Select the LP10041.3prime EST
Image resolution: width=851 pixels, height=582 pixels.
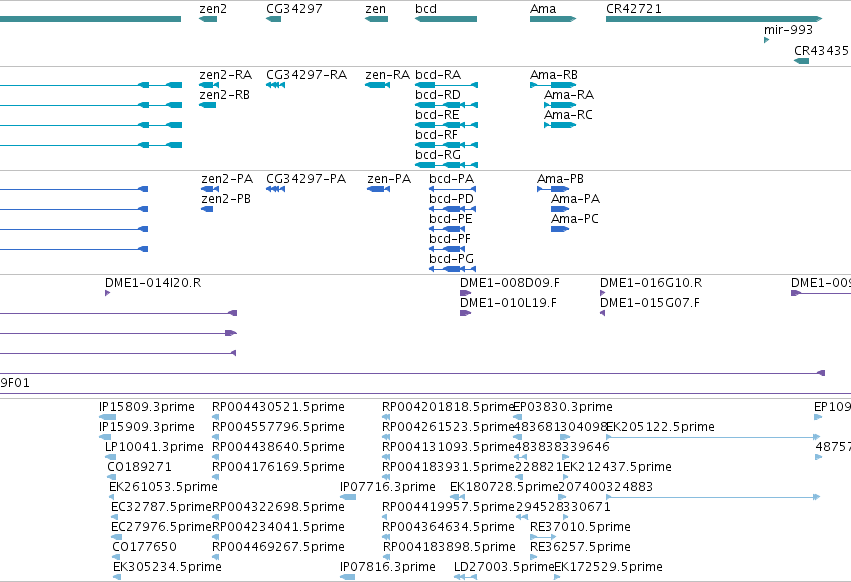[x=111, y=457]
